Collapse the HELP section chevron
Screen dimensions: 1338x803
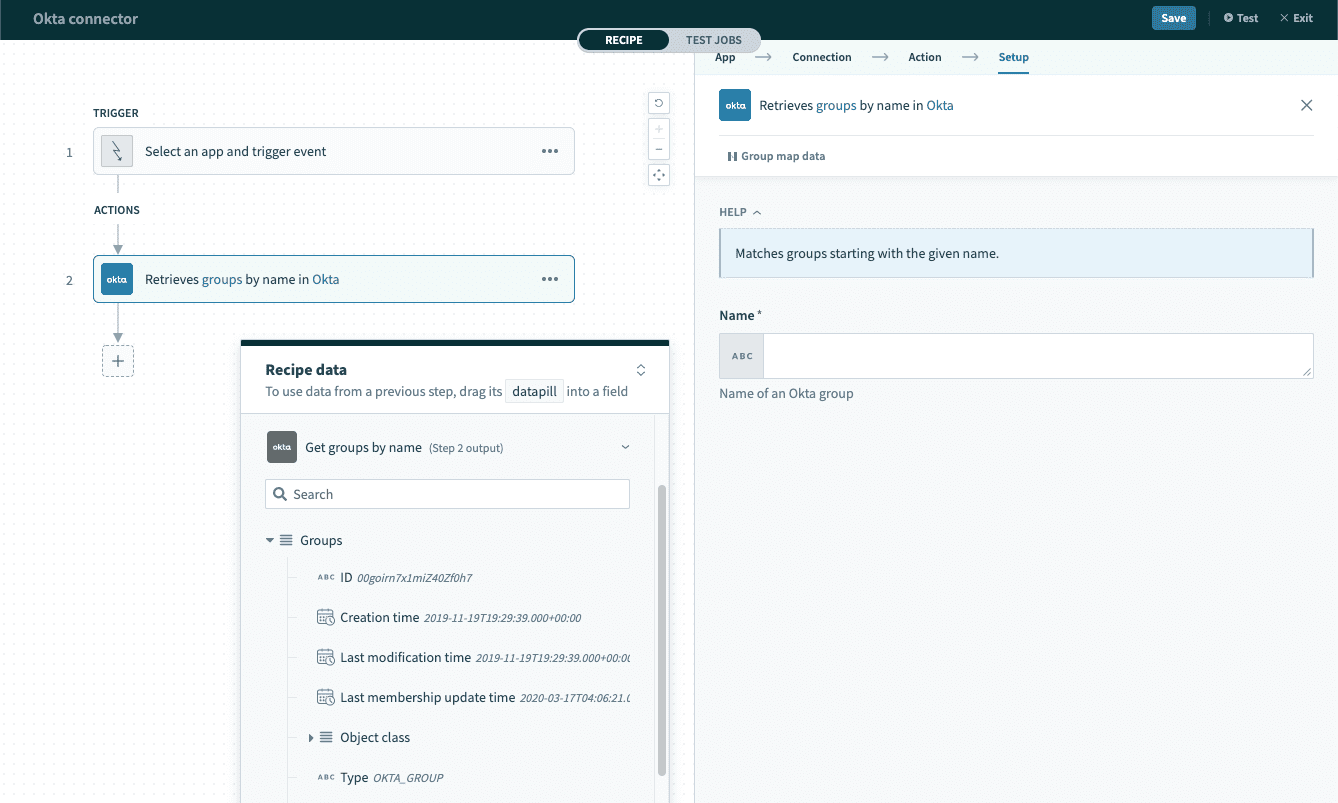[755, 211]
